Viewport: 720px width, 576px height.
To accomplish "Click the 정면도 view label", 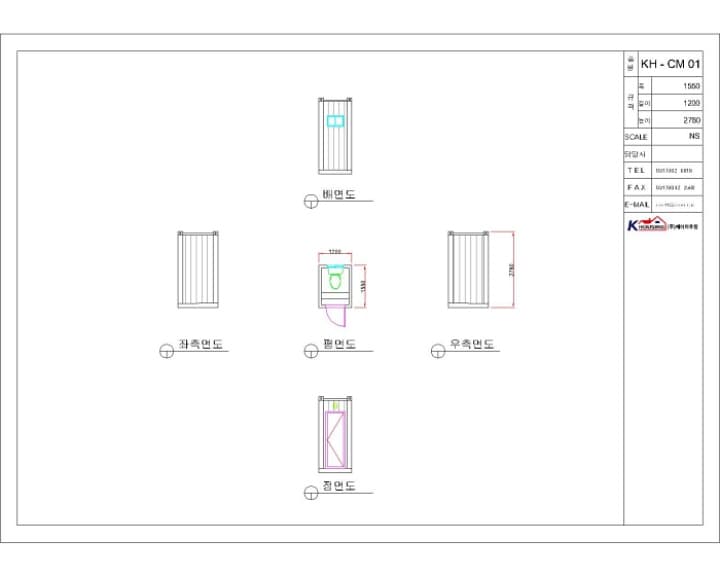I will tap(339, 486).
